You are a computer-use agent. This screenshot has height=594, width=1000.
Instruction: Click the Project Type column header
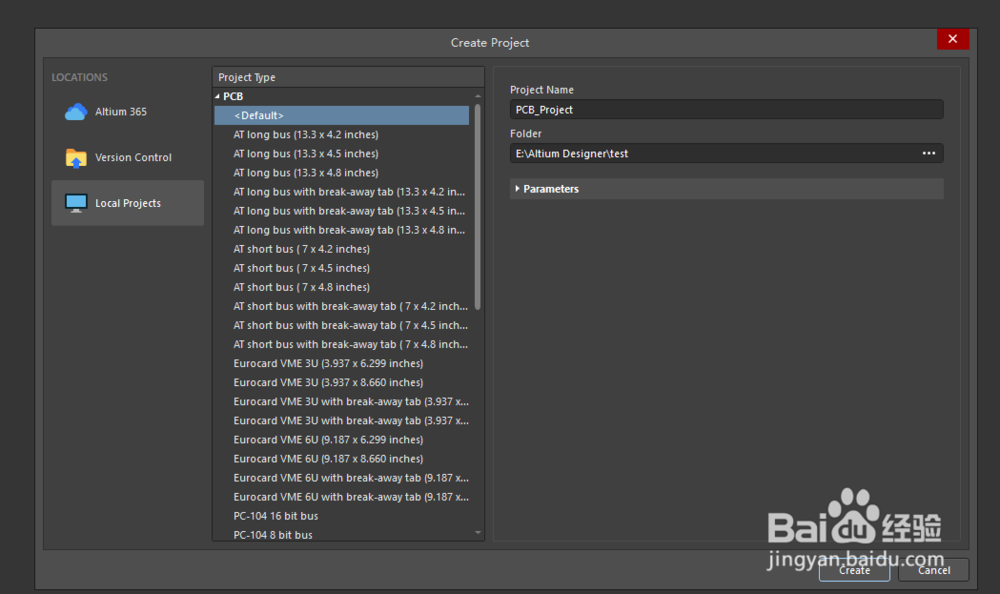[348, 77]
